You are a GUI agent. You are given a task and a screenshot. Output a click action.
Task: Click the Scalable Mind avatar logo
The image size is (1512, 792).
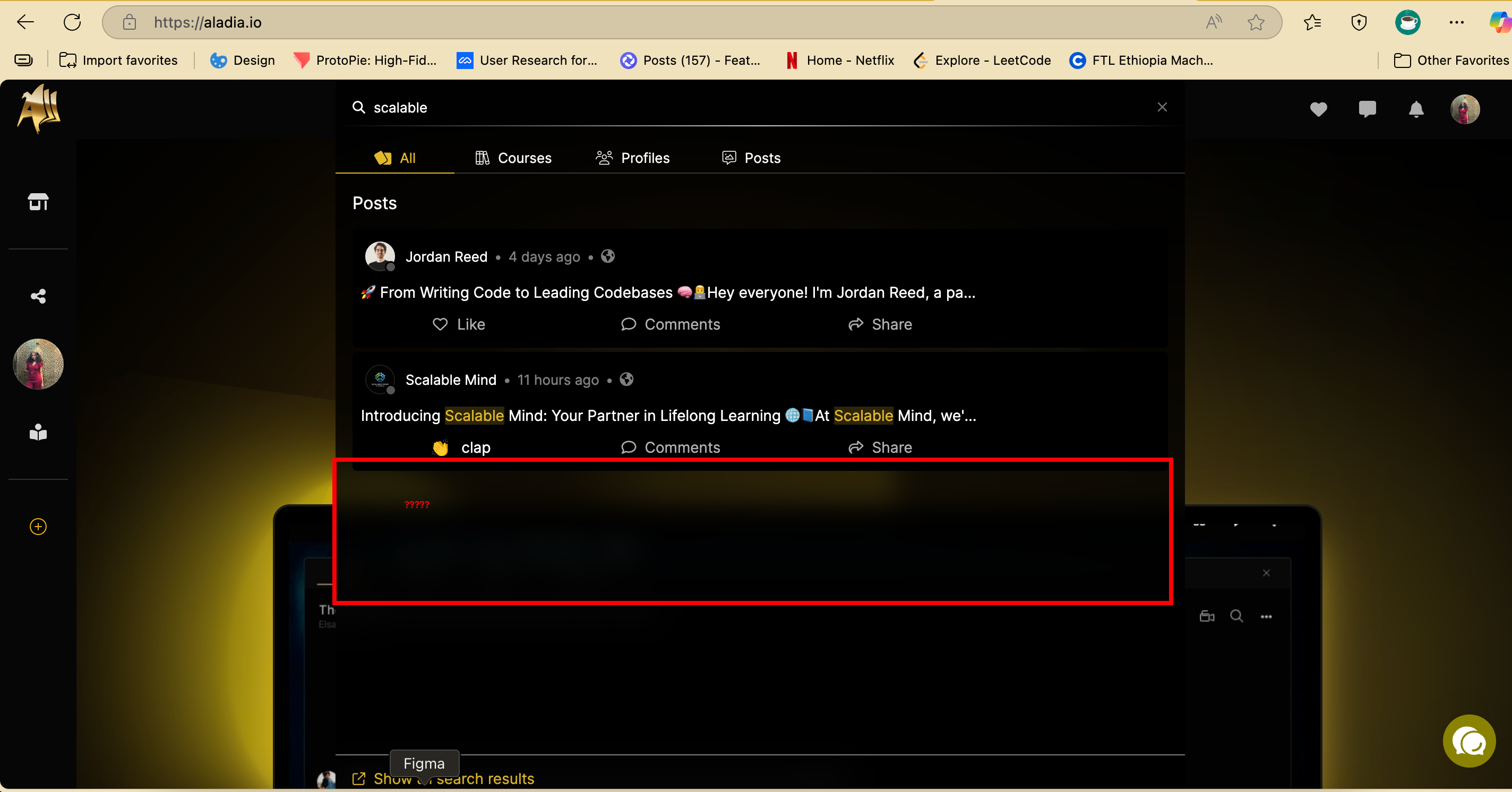click(x=380, y=380)
